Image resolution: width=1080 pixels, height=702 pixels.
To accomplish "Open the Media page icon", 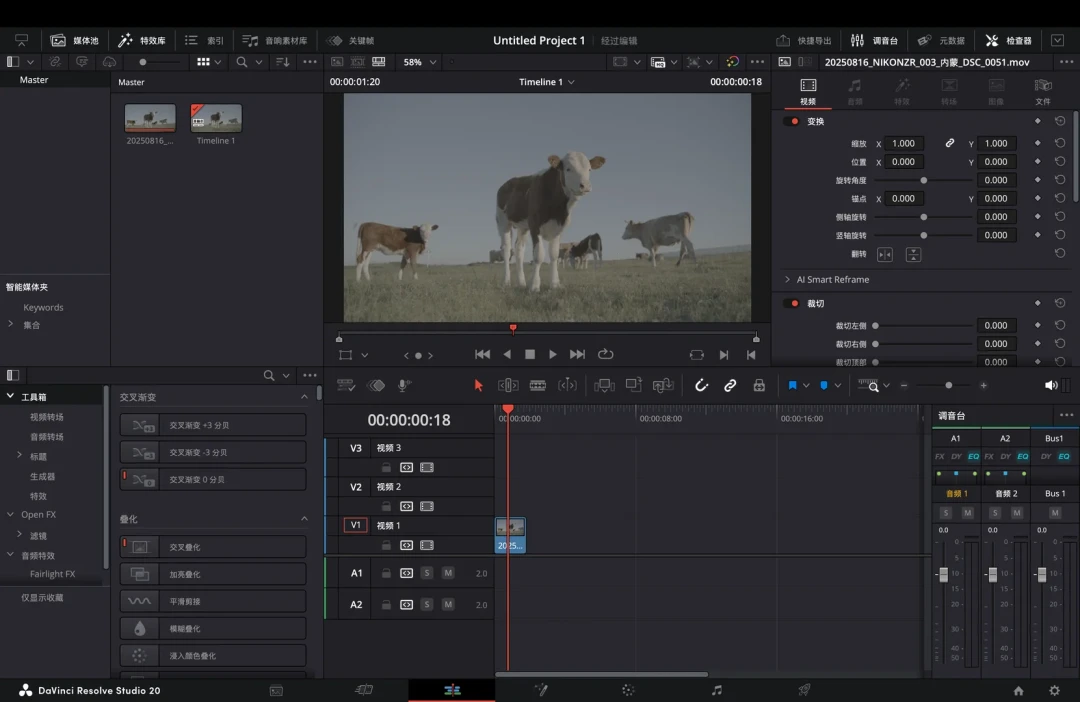I will [x=276, y=690].
